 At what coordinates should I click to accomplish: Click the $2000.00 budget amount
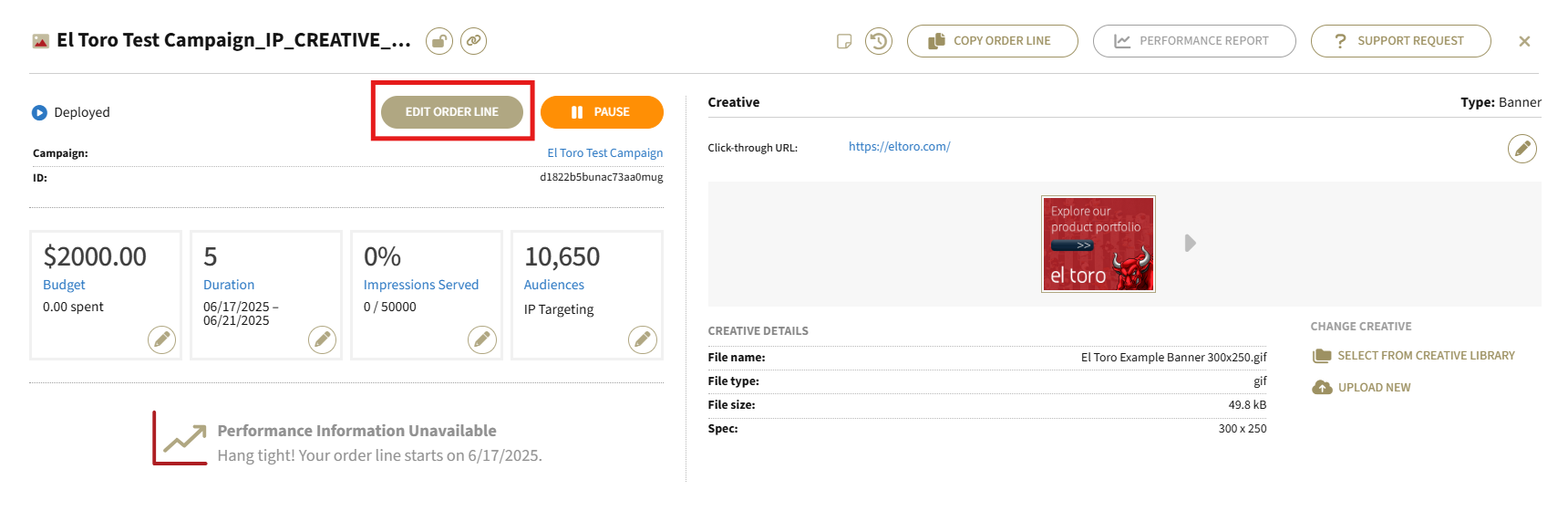tap(95, 256)
